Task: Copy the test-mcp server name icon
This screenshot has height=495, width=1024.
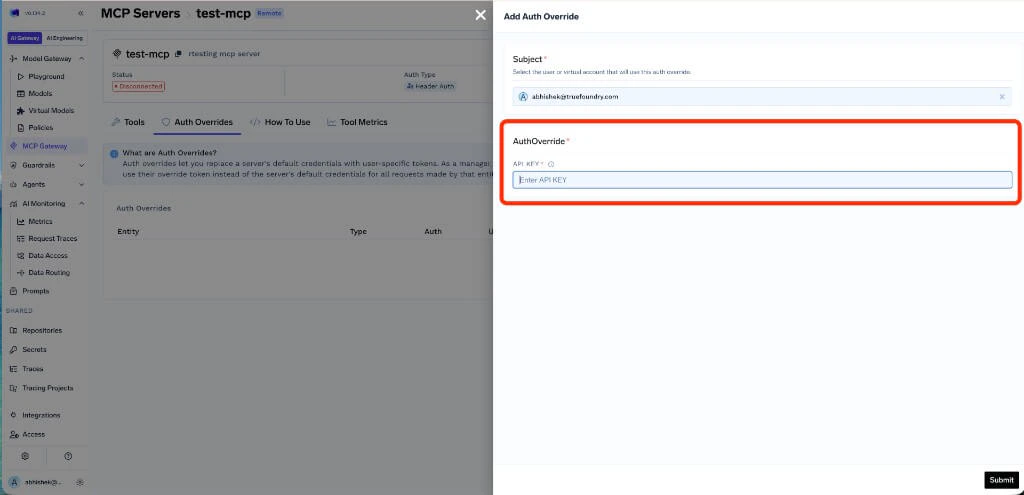Action: coord(178,54)
